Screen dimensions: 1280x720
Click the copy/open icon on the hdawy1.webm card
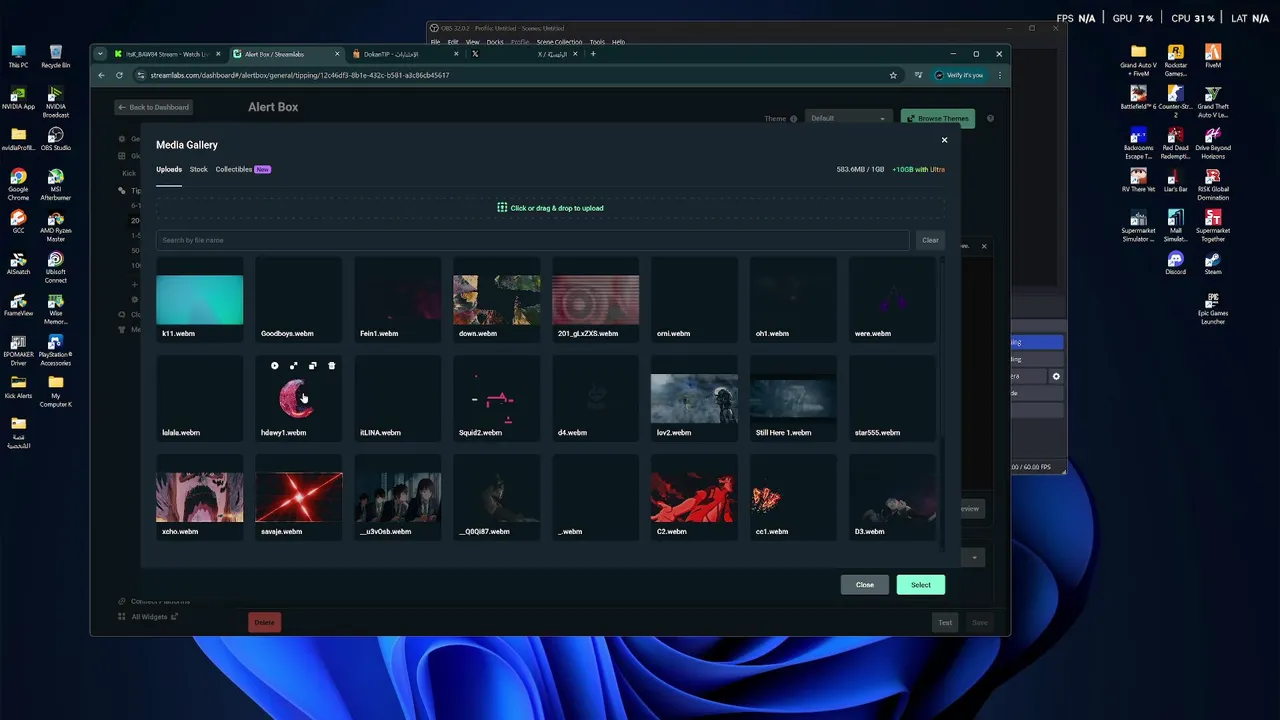tap(313, 366)
